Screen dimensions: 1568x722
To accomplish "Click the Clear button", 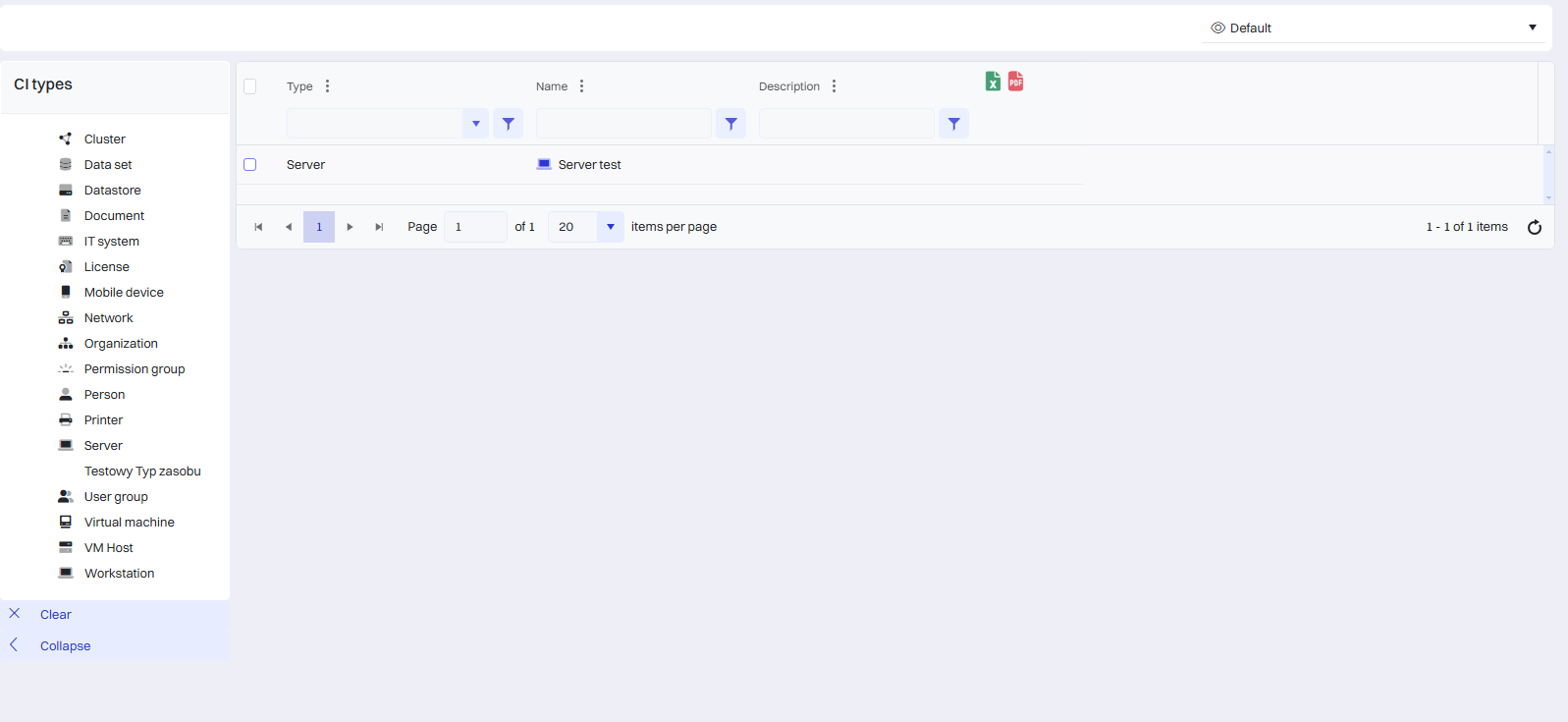I will (56, 615).
